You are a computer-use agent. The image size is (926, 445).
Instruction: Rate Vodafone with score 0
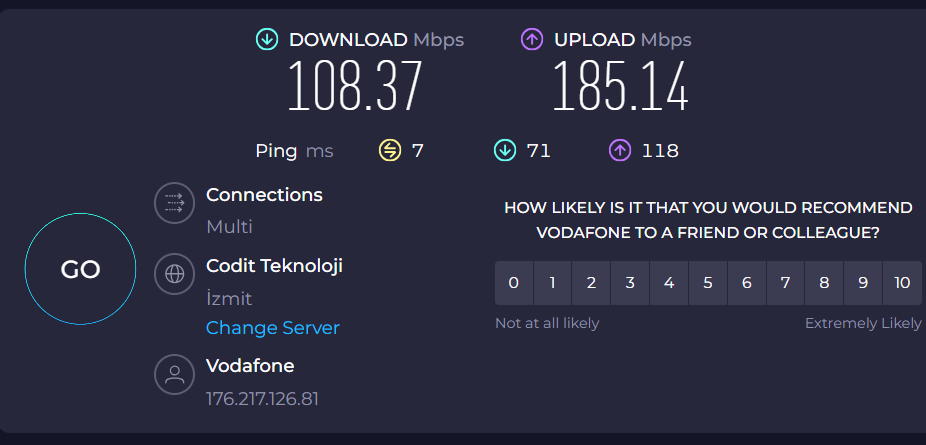pos(514,283)
